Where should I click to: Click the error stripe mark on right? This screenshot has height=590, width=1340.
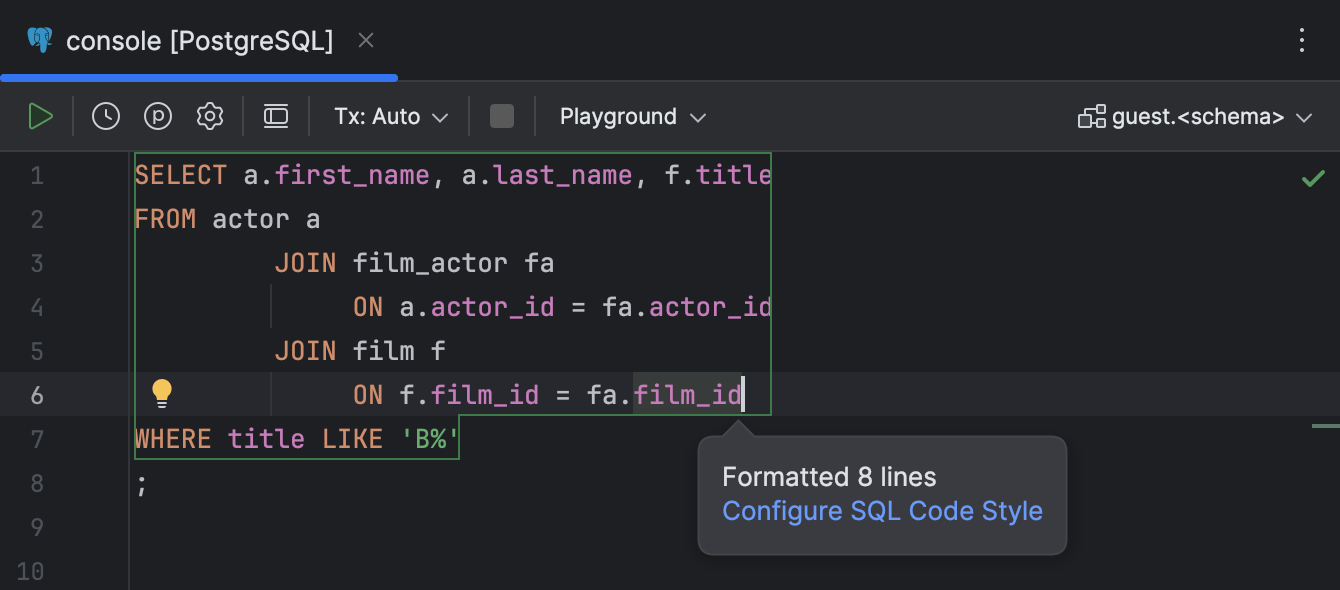1325,427
